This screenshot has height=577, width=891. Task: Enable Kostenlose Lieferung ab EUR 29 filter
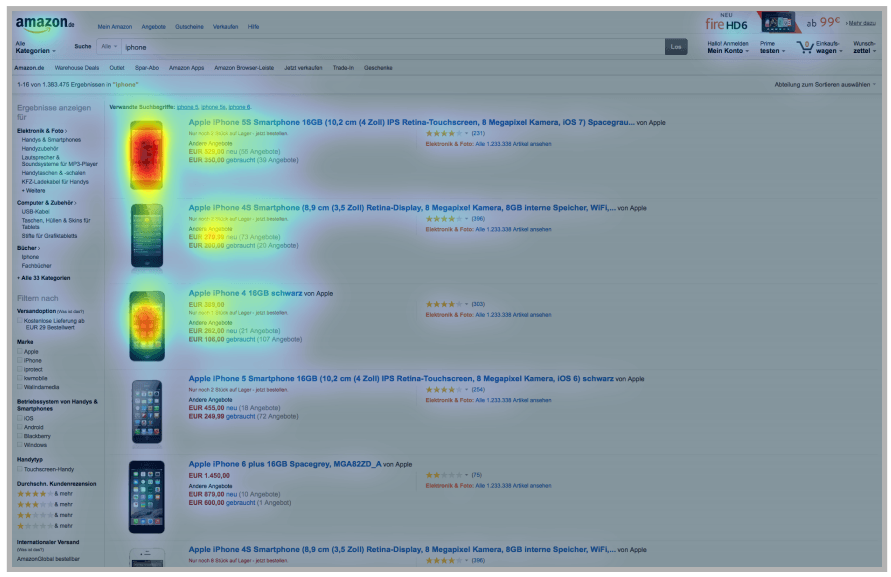click(x=19, y=320)
